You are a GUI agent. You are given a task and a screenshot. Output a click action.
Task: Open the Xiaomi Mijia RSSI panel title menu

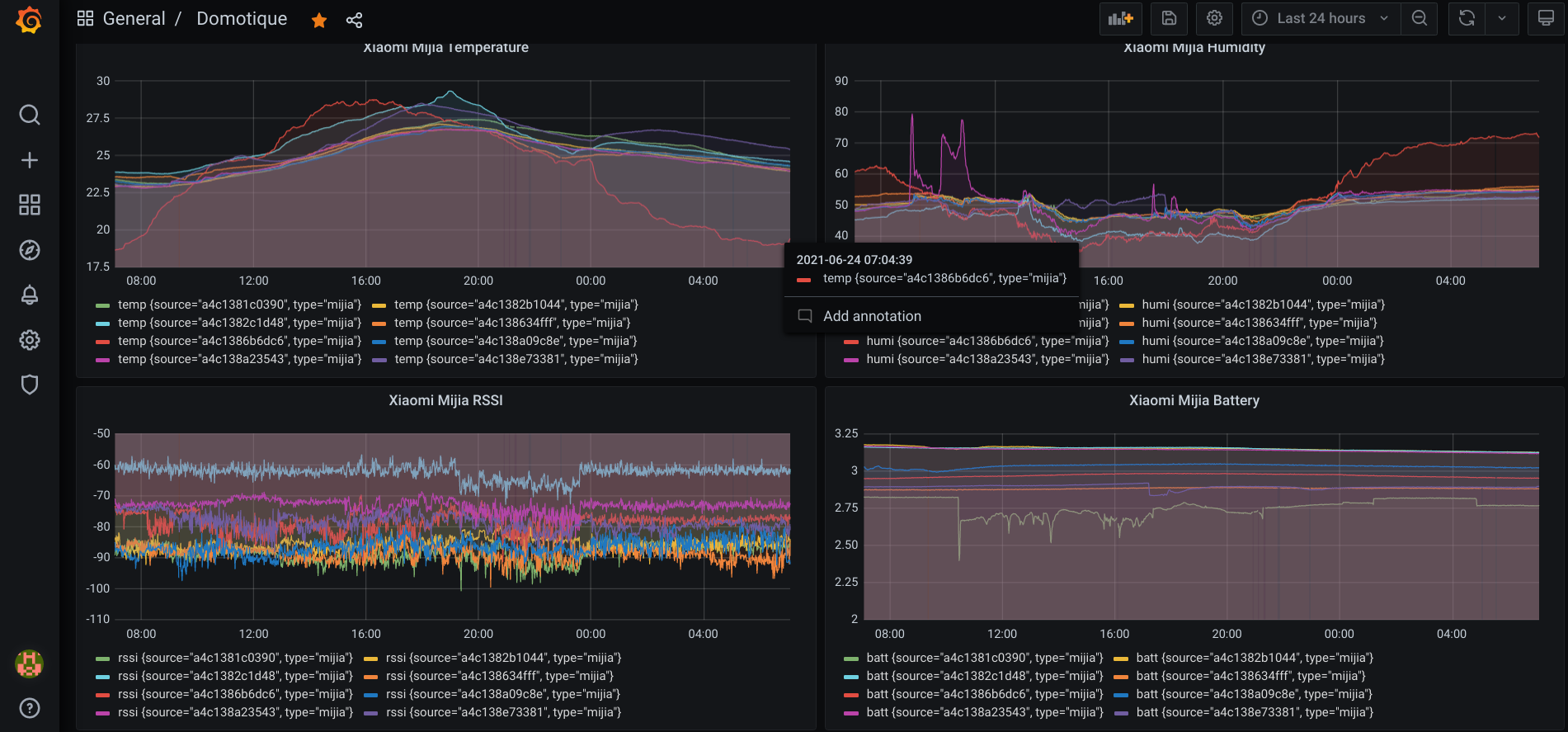tap(445, 400)
